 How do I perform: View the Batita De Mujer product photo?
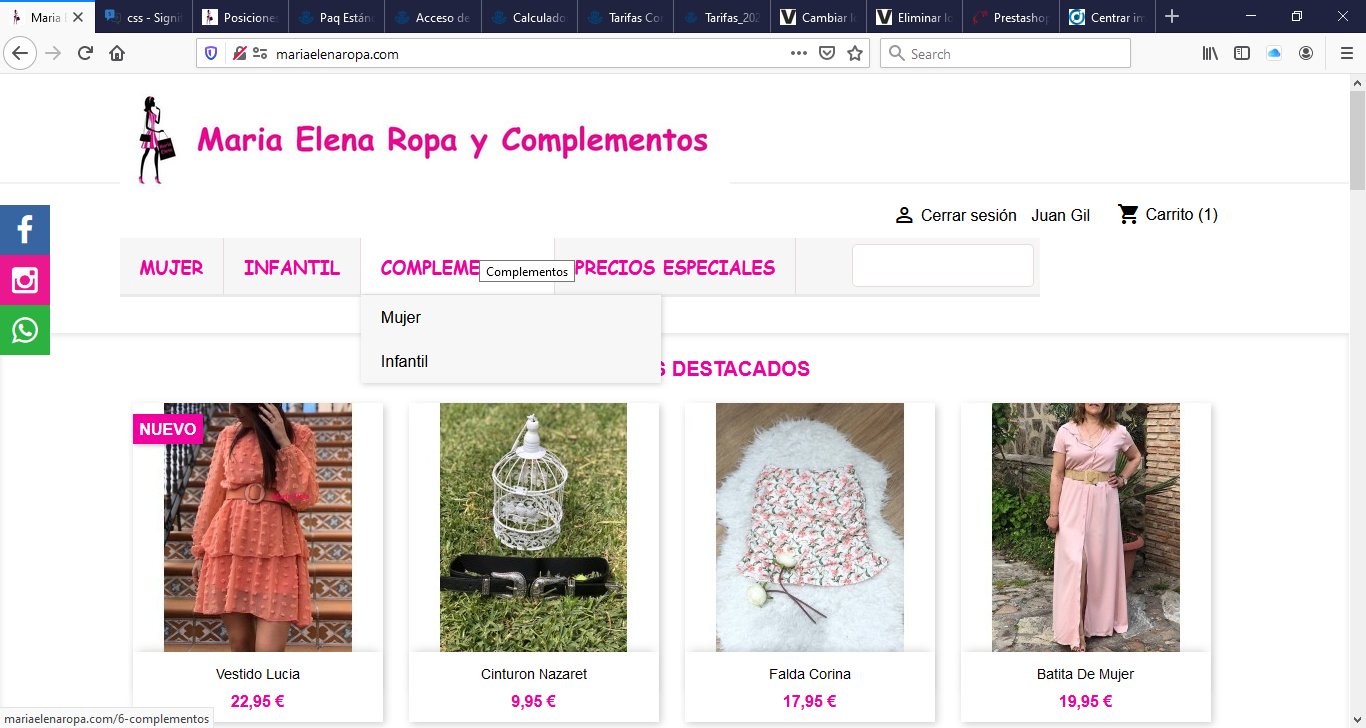1086,527
